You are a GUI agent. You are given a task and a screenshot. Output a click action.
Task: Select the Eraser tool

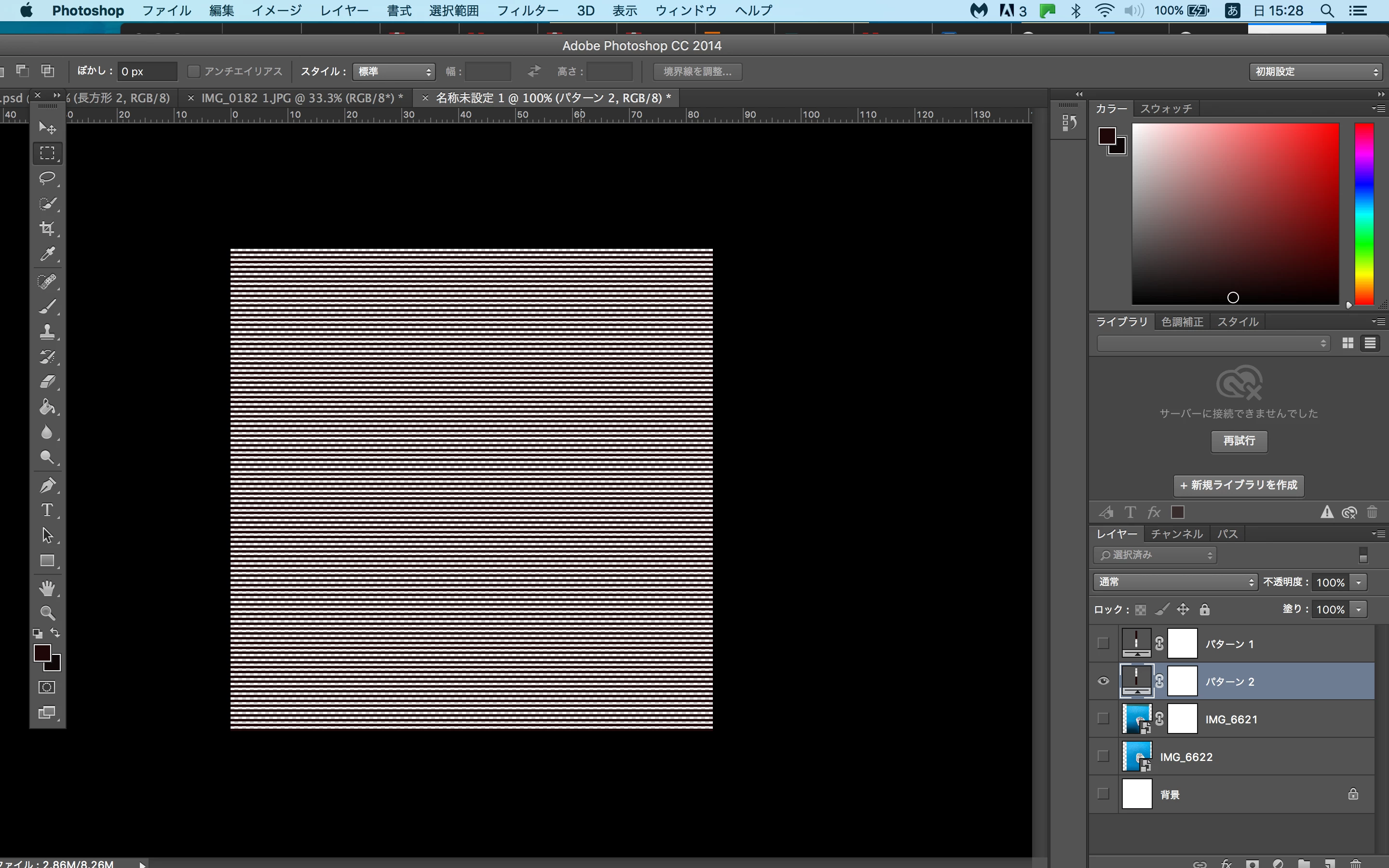pos(47,382)
